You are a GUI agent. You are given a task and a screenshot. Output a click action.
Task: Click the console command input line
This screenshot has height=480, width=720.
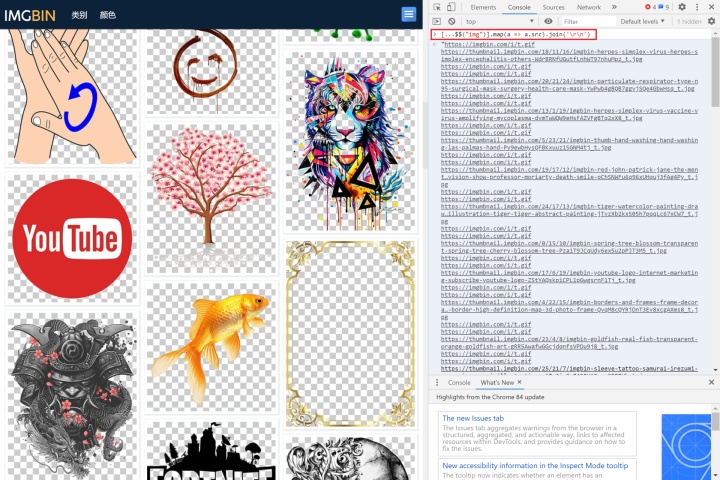point(513,34)
